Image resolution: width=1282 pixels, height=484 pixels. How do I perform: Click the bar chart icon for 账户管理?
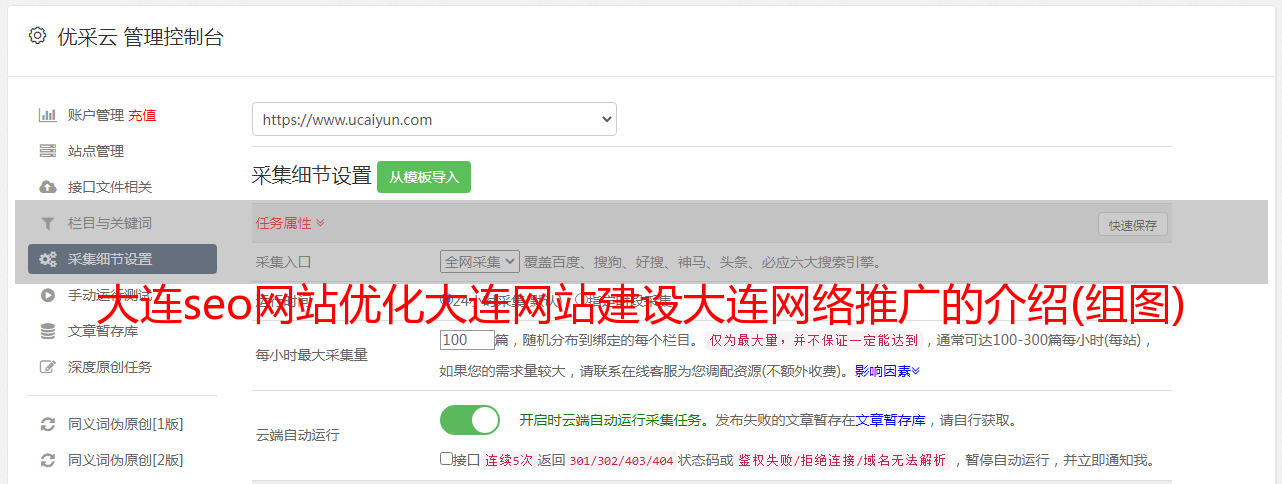point(47,115)
